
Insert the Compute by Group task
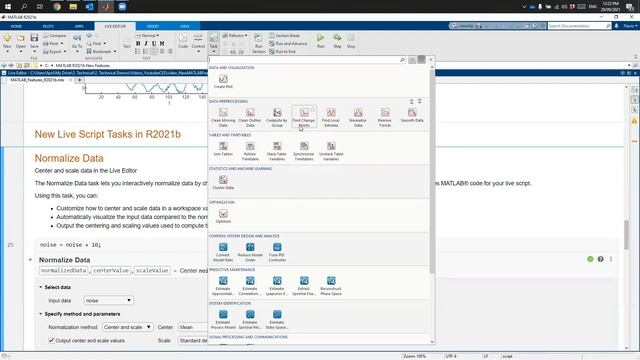277,117
